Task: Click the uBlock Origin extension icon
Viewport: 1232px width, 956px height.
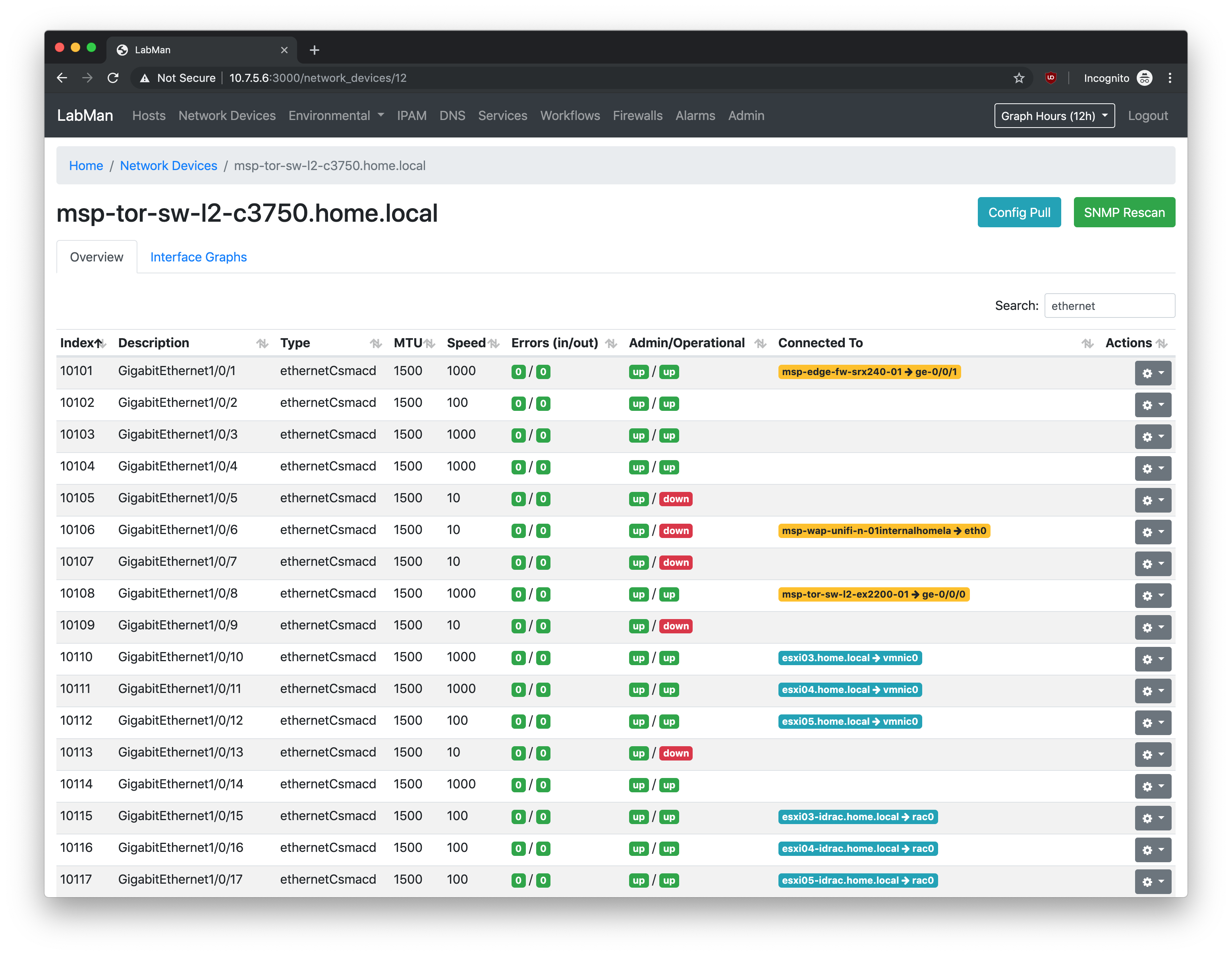Action: point(1050,78)
